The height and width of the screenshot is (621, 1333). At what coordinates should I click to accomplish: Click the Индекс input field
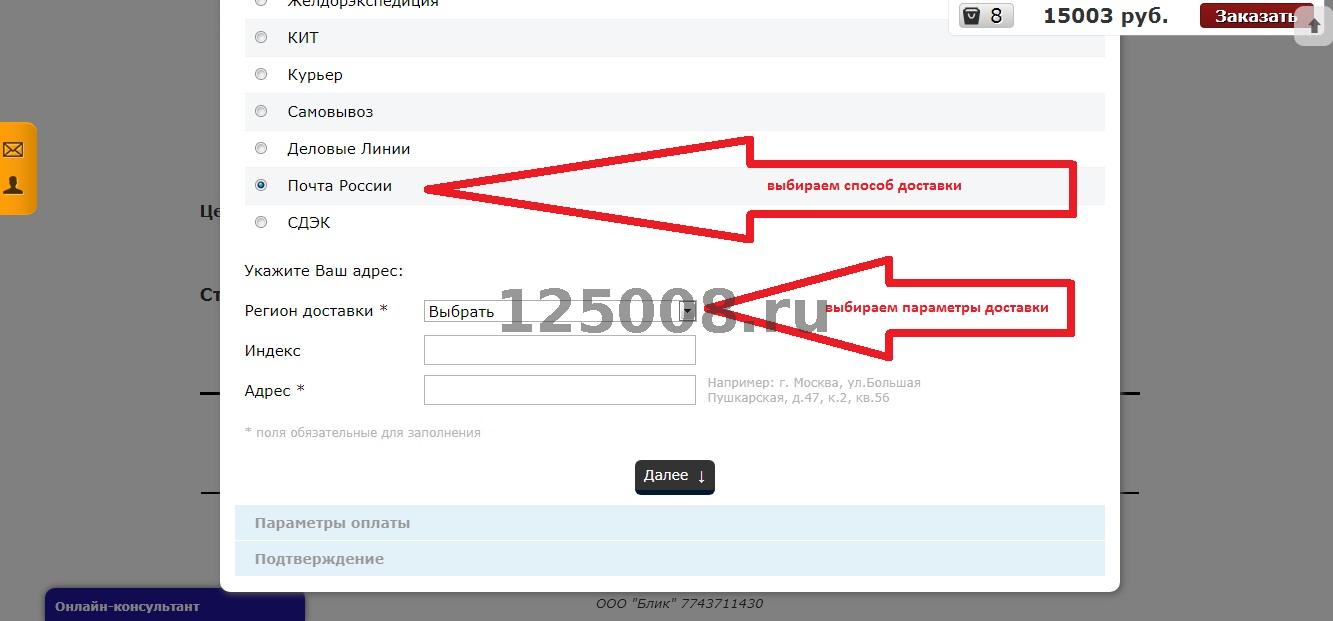[559, 350]
